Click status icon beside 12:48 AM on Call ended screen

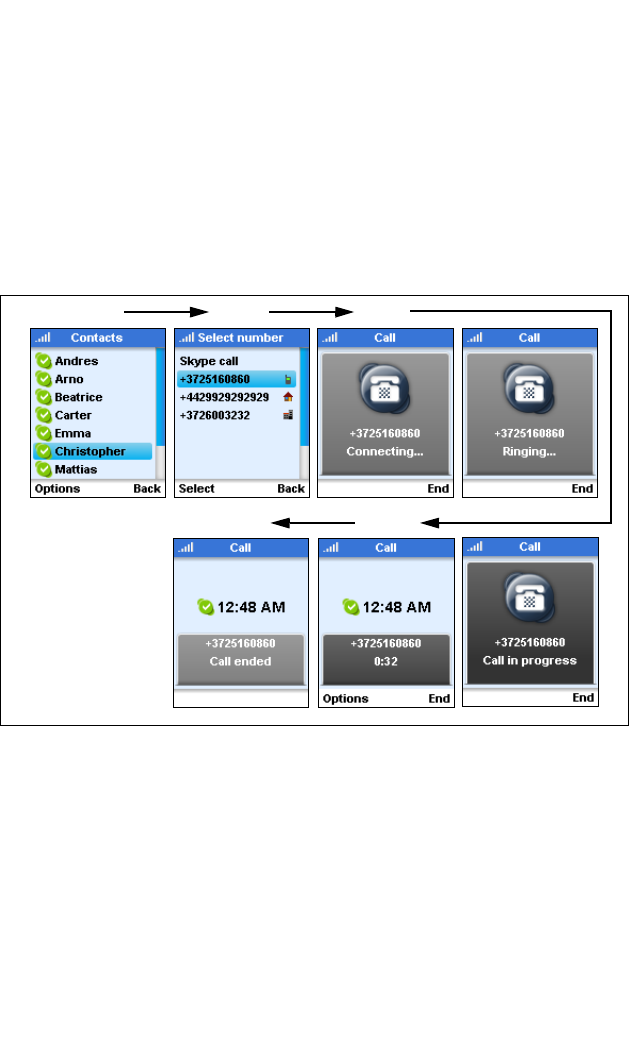206,607
